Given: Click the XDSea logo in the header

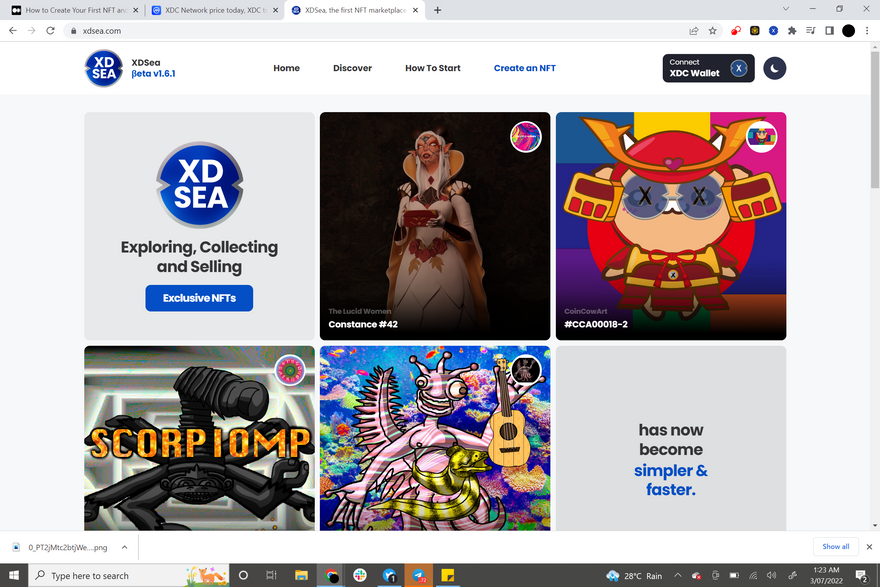Looking at the screenshot, I should click(x=104, y=68).
